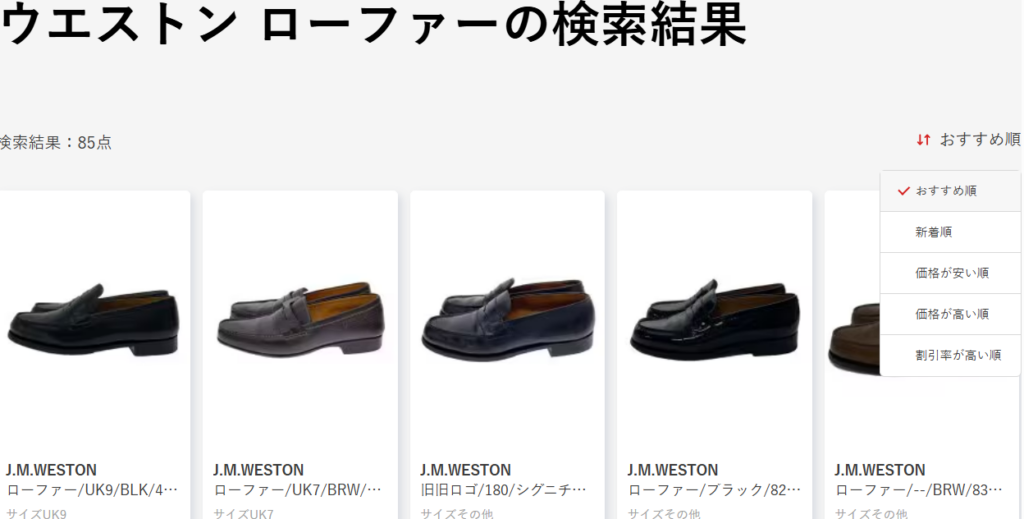
Task: Click J.M.WESTON brand on first card
Action: pos(52,470)
